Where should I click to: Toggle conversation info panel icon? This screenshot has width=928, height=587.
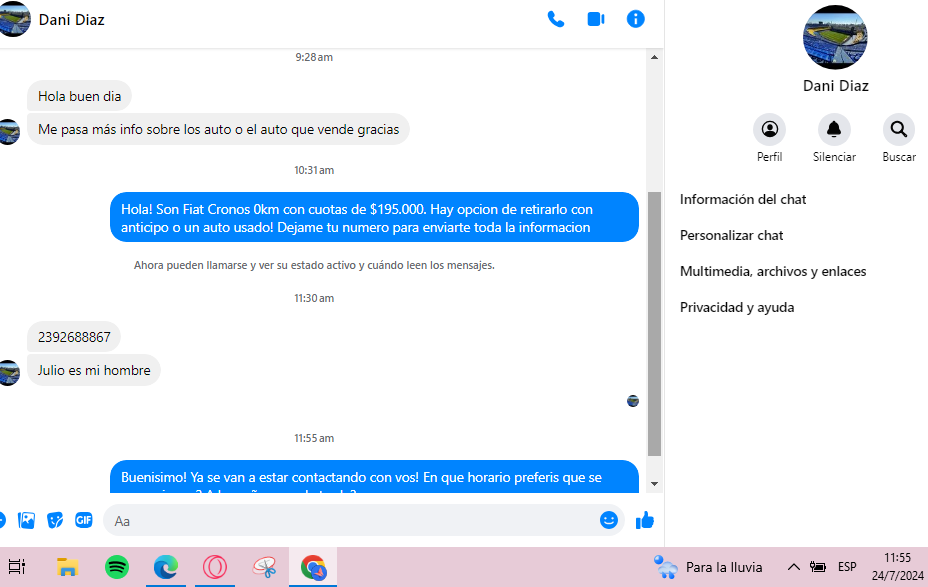pyautogui.click(x=636, y=20)
